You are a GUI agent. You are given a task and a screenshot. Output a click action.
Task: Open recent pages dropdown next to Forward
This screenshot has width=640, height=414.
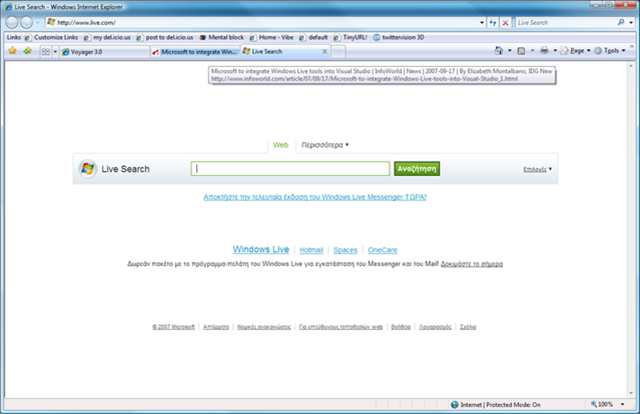click(x=38, y=23)
